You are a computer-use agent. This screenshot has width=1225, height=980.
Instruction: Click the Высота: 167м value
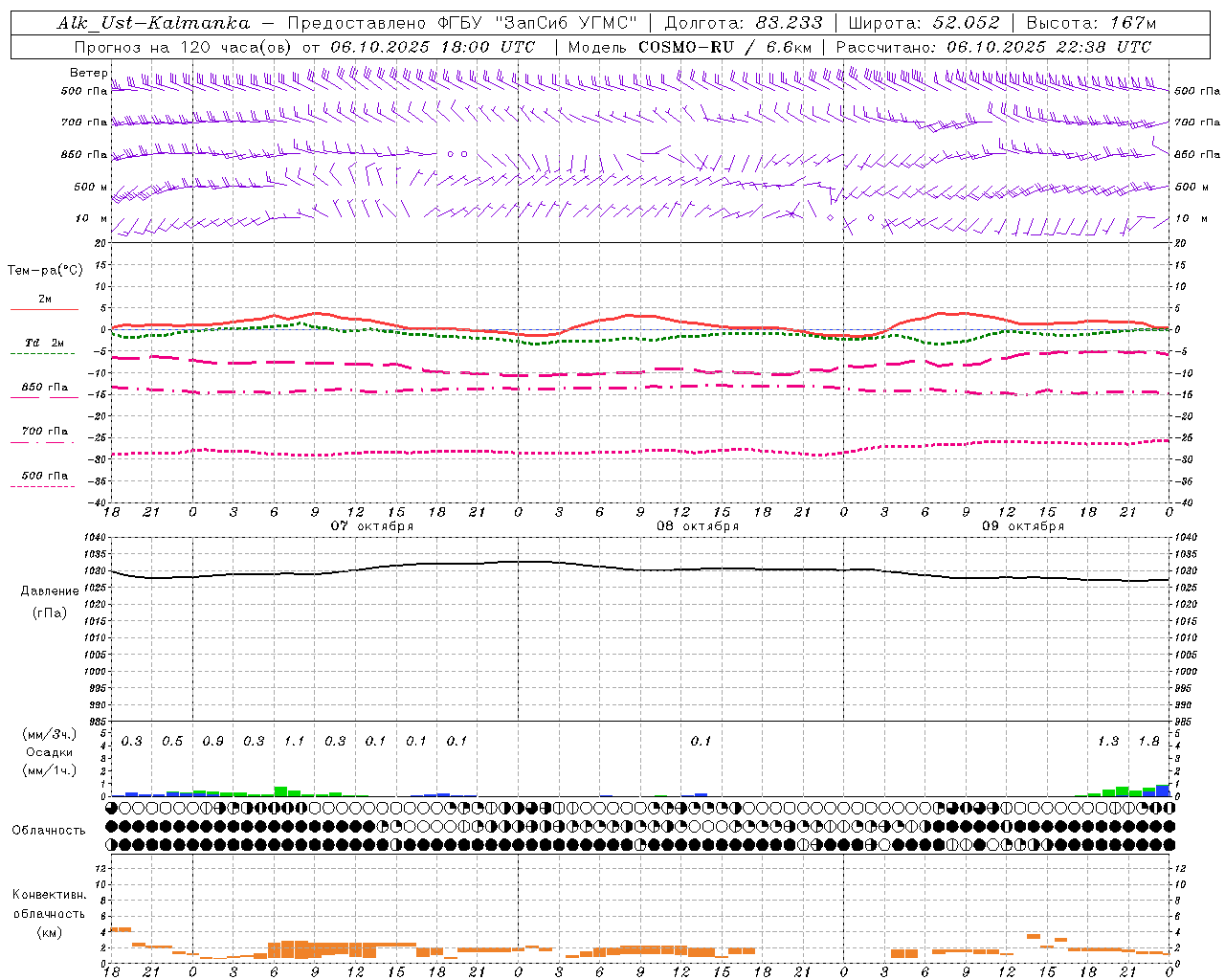click(1091, 23)
